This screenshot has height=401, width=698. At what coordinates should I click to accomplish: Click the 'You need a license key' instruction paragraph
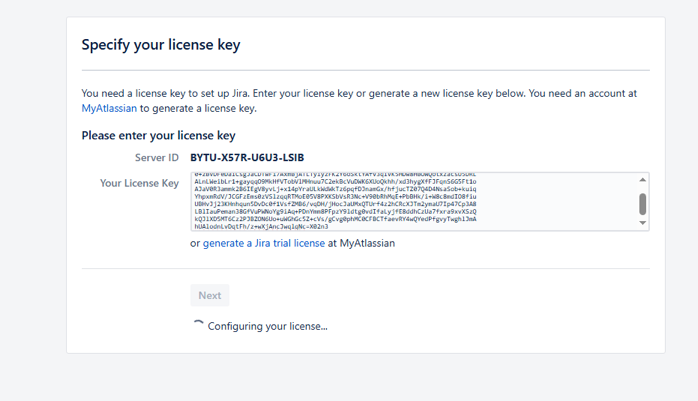click(359, 93)
